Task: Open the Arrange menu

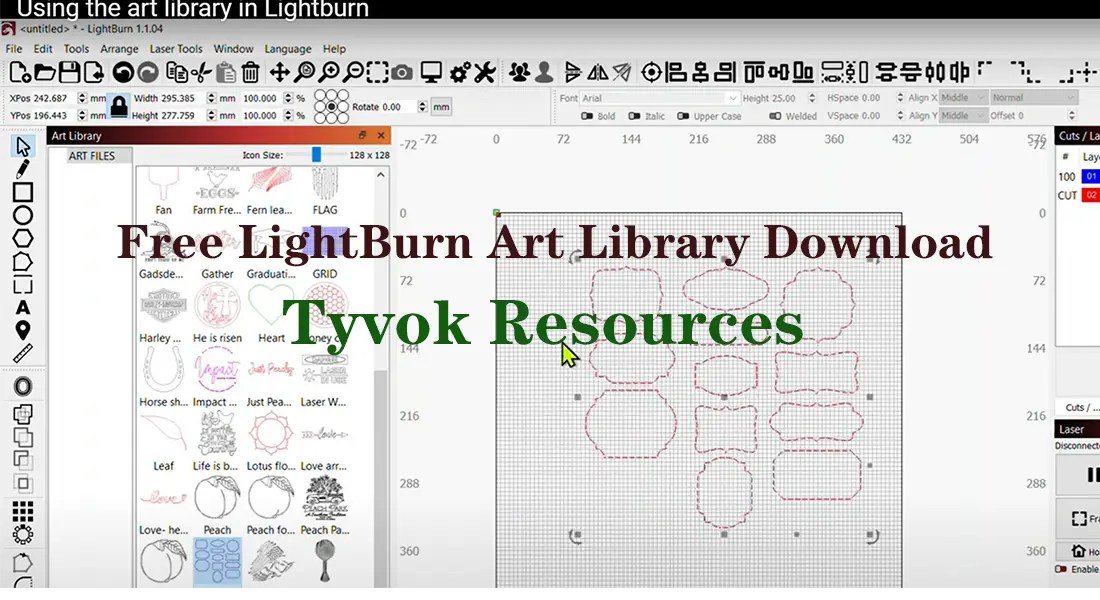Action: (x=119, y=48)
